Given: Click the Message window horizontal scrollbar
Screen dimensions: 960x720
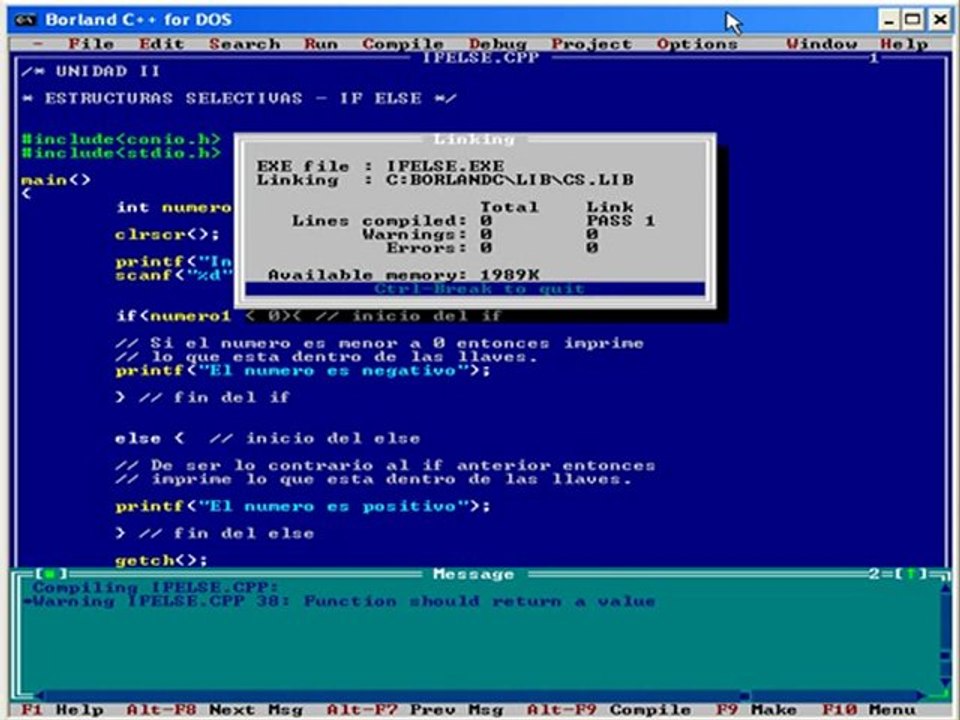Looking at the screenshot, I should click(481, 696).
